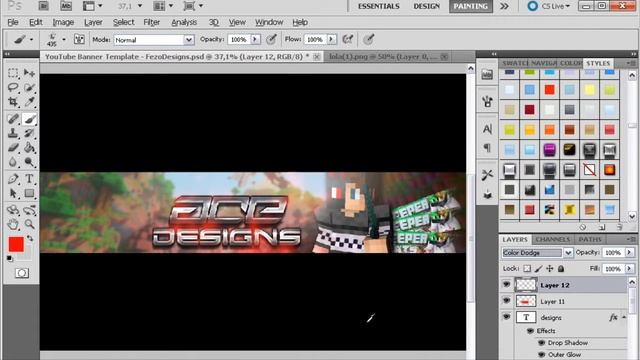Open the layer Fill slider arrow
Screen dimensions: 640x360
tap(629, 269)
